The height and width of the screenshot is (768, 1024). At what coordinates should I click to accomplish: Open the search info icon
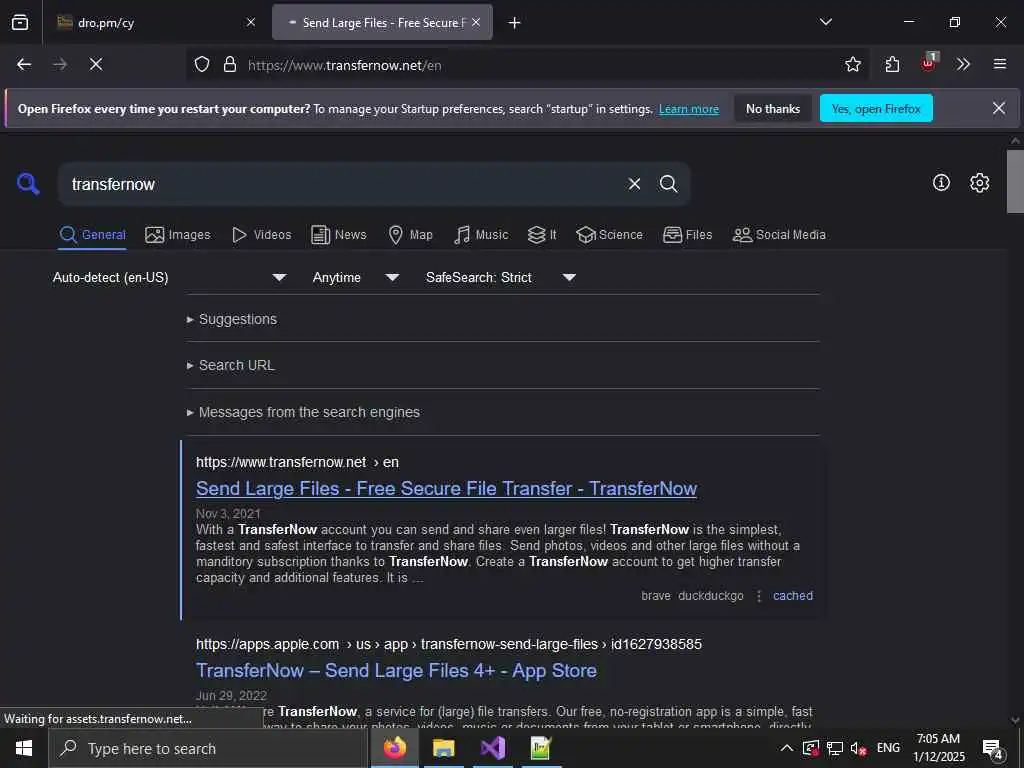point(941,183)
